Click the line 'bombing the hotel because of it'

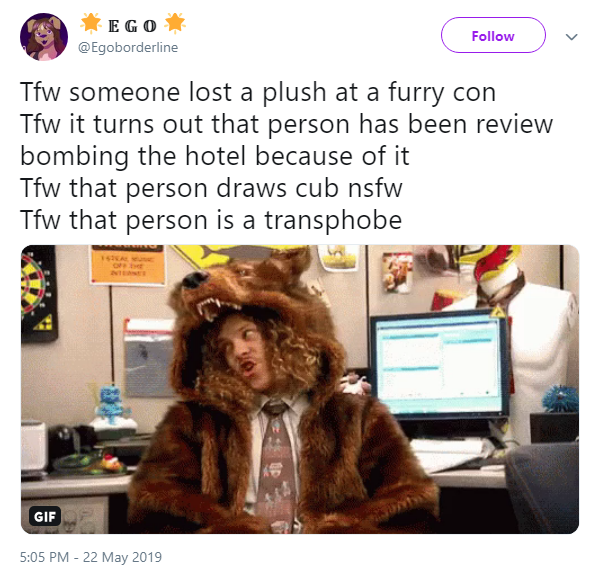(215, 156)
